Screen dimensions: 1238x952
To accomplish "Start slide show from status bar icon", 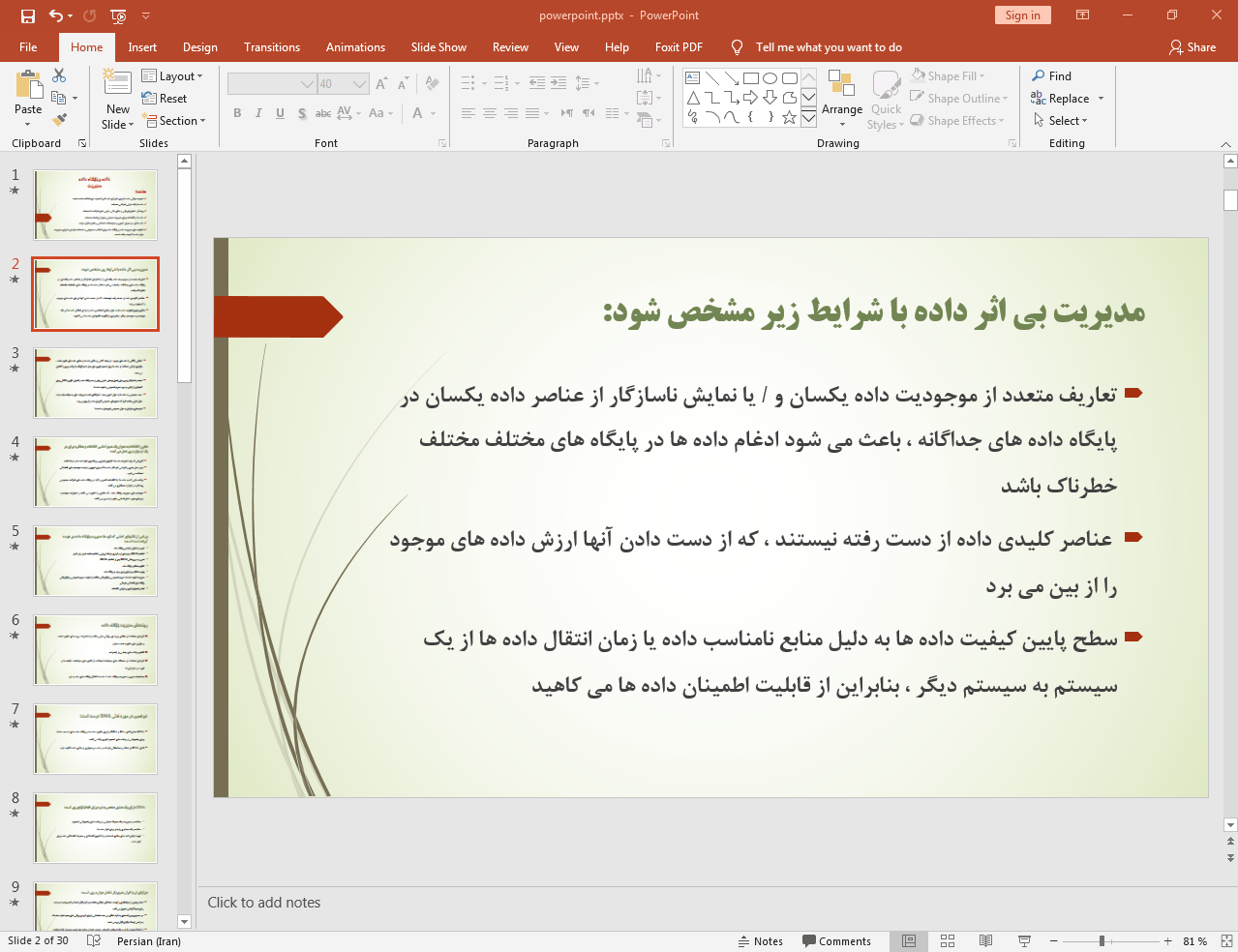I will click(1024, 940).
